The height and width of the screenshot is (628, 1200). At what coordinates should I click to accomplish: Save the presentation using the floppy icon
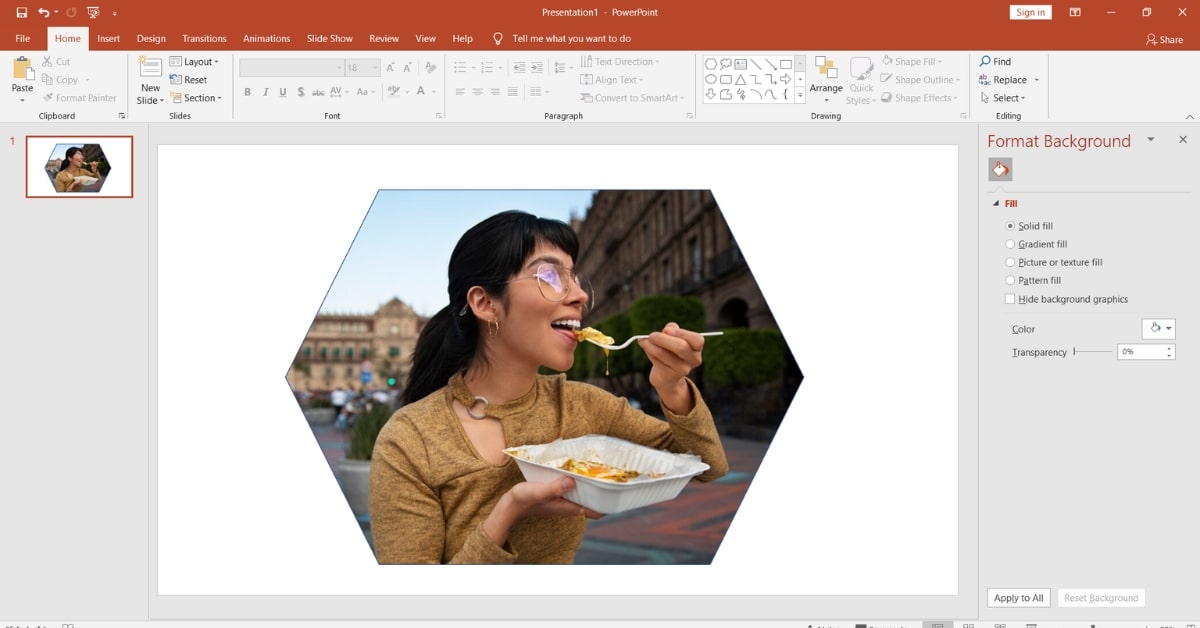point(22,12)
